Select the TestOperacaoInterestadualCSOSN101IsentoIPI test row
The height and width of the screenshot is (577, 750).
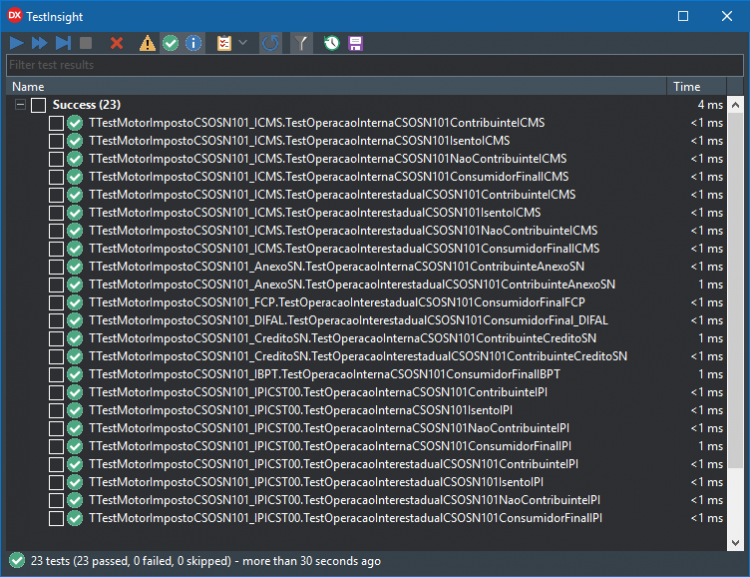[367, 482]
